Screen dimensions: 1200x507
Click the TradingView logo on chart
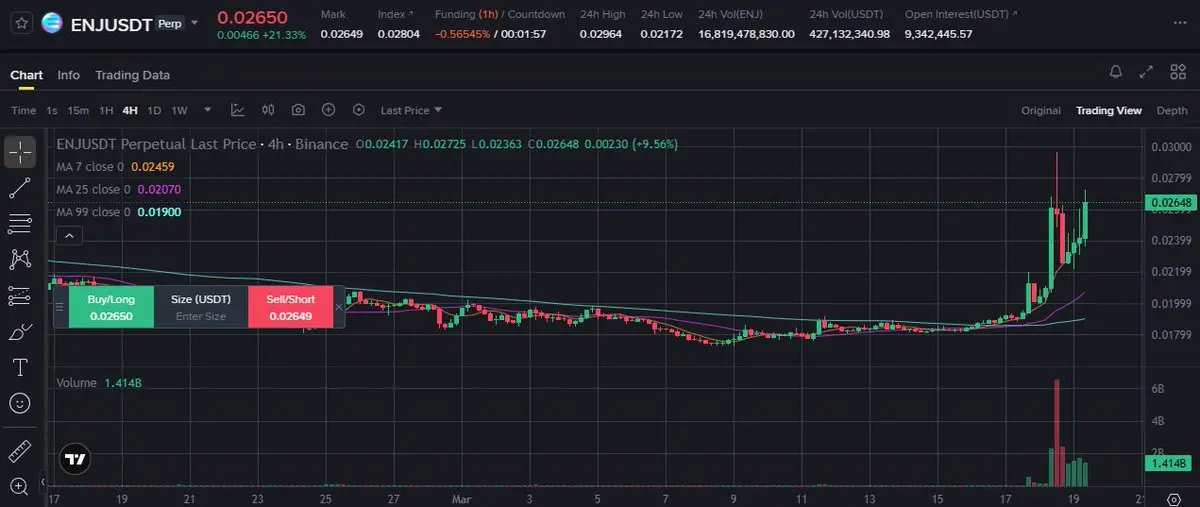[75, 459]
